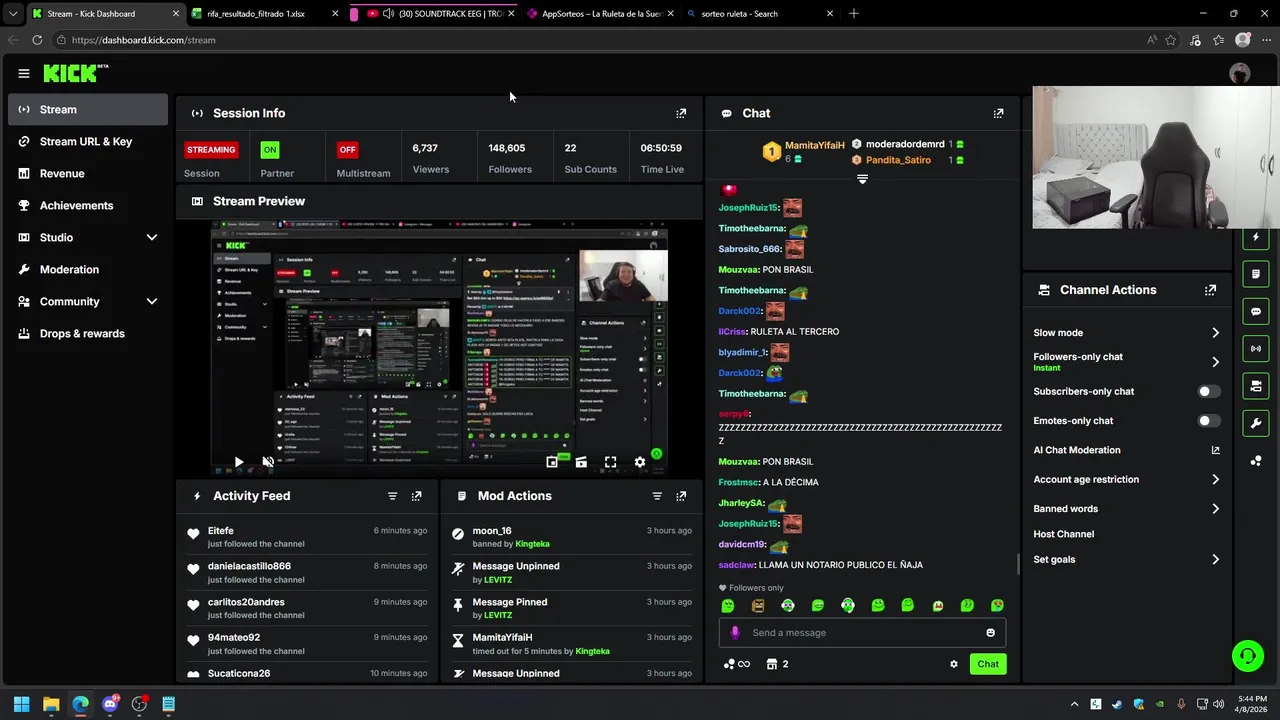
Task: Send message with green Chat button
Action: pos(988,664)
